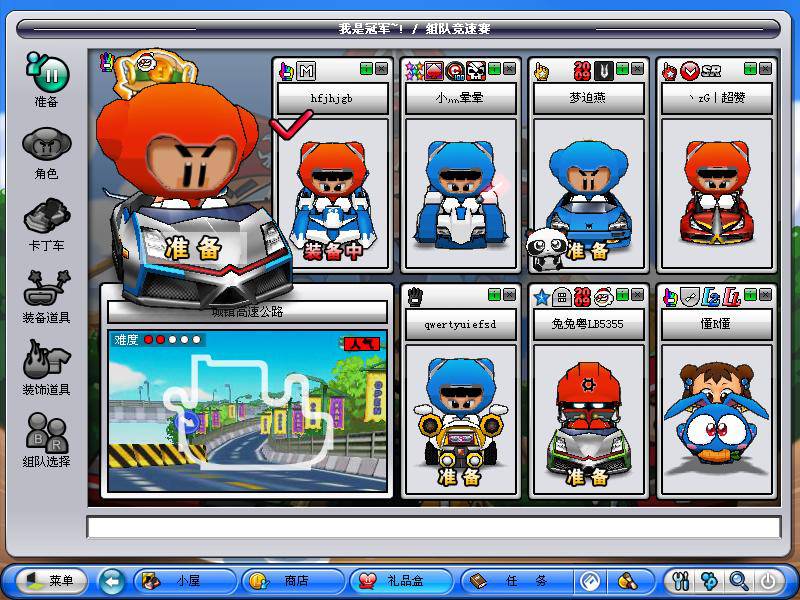Screen dimensions: 800x600
Task: Open the 菜单 menu
Action: click(51, 581)
